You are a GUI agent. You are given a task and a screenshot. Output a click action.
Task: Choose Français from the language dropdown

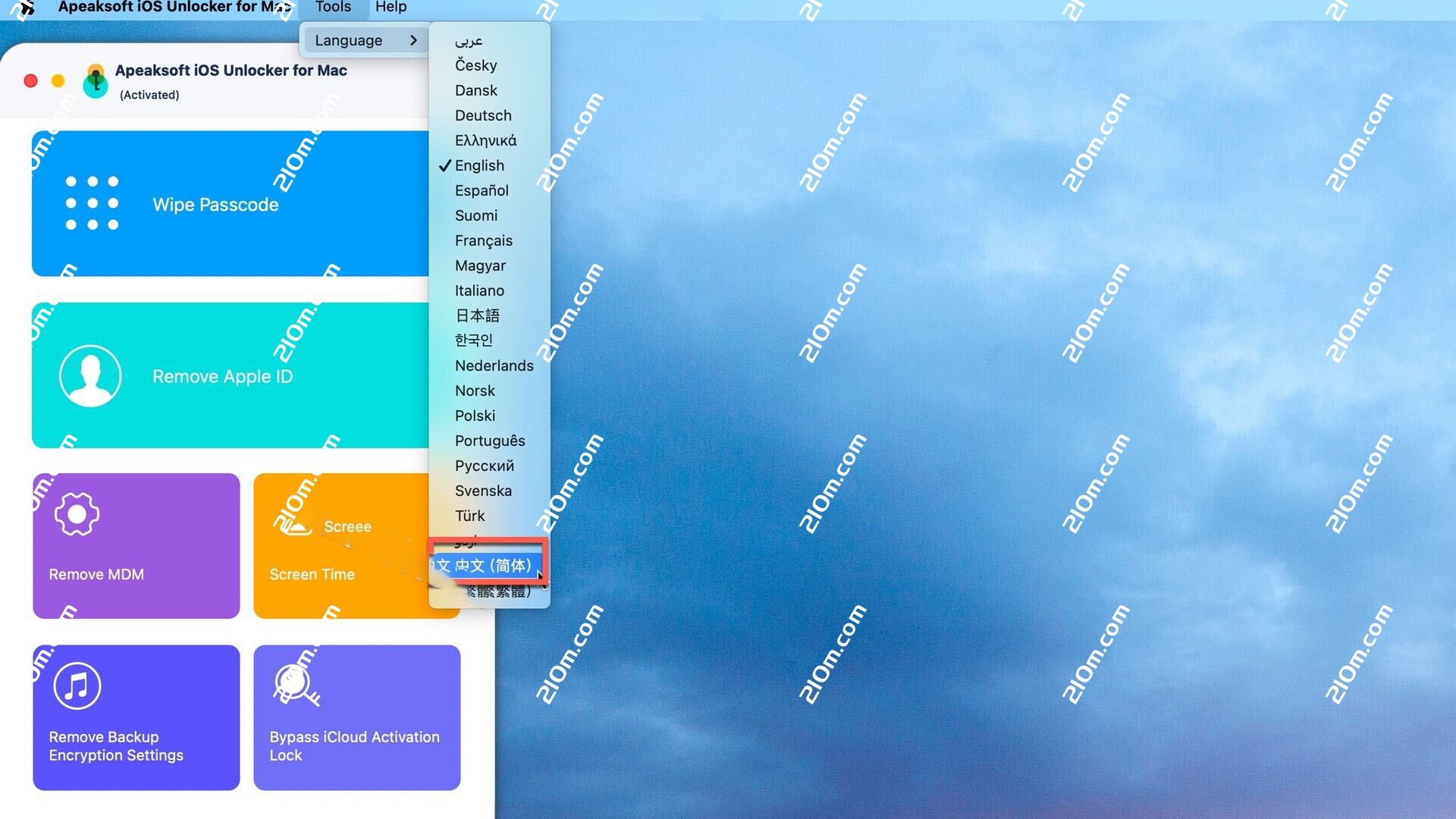pos(484,240)
